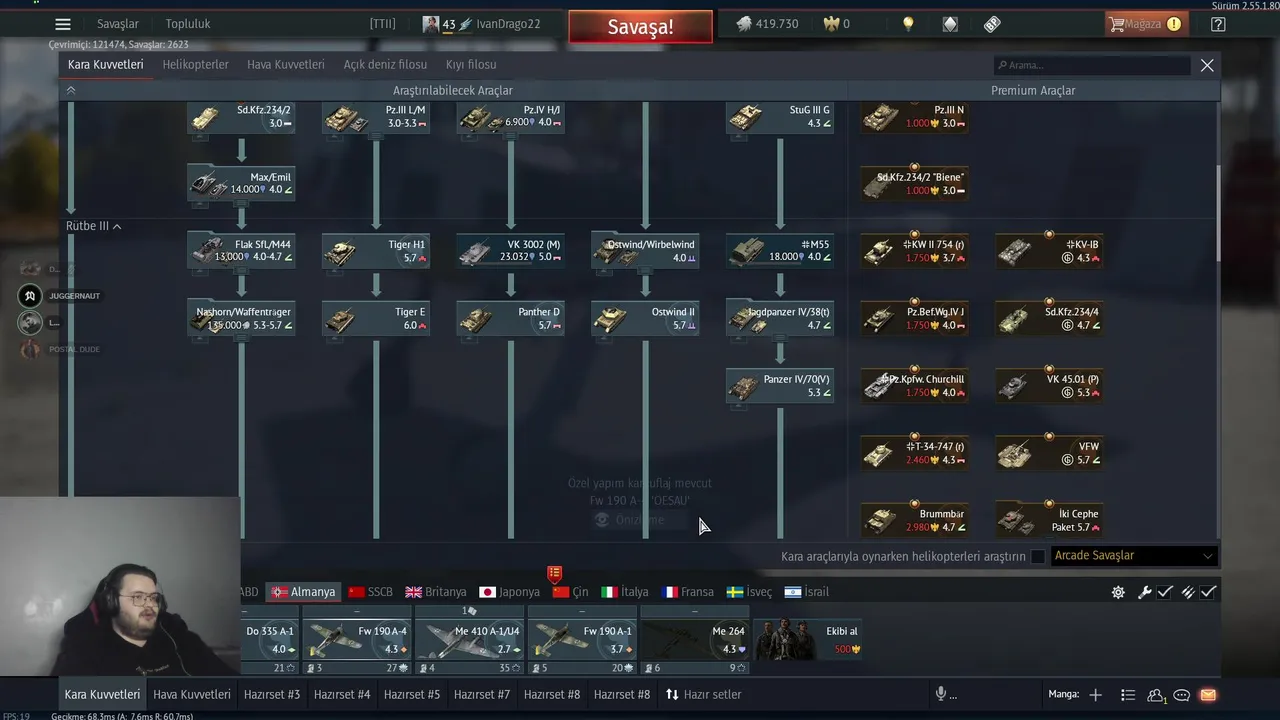Switch to the Helikopterler tab
The image size is (1280, 720).
[x=196, y=64]
